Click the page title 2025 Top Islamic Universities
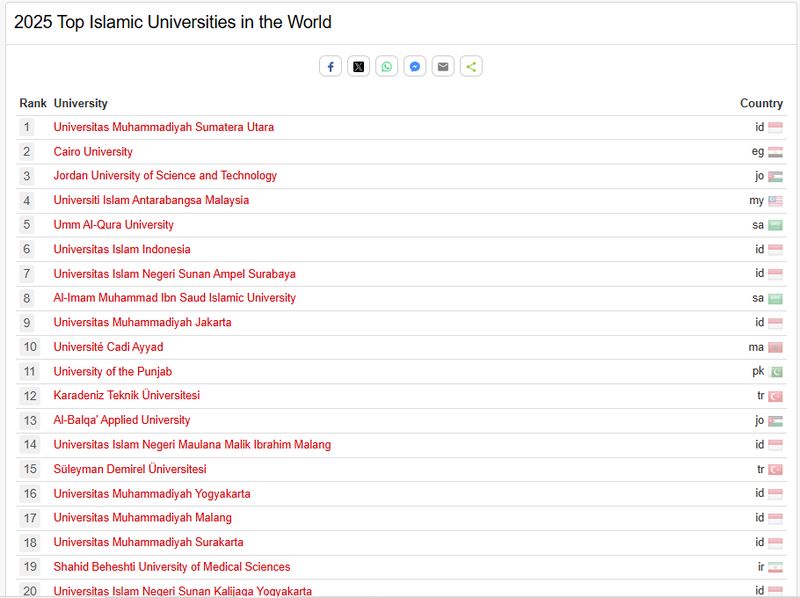 [x=172, y=22]
